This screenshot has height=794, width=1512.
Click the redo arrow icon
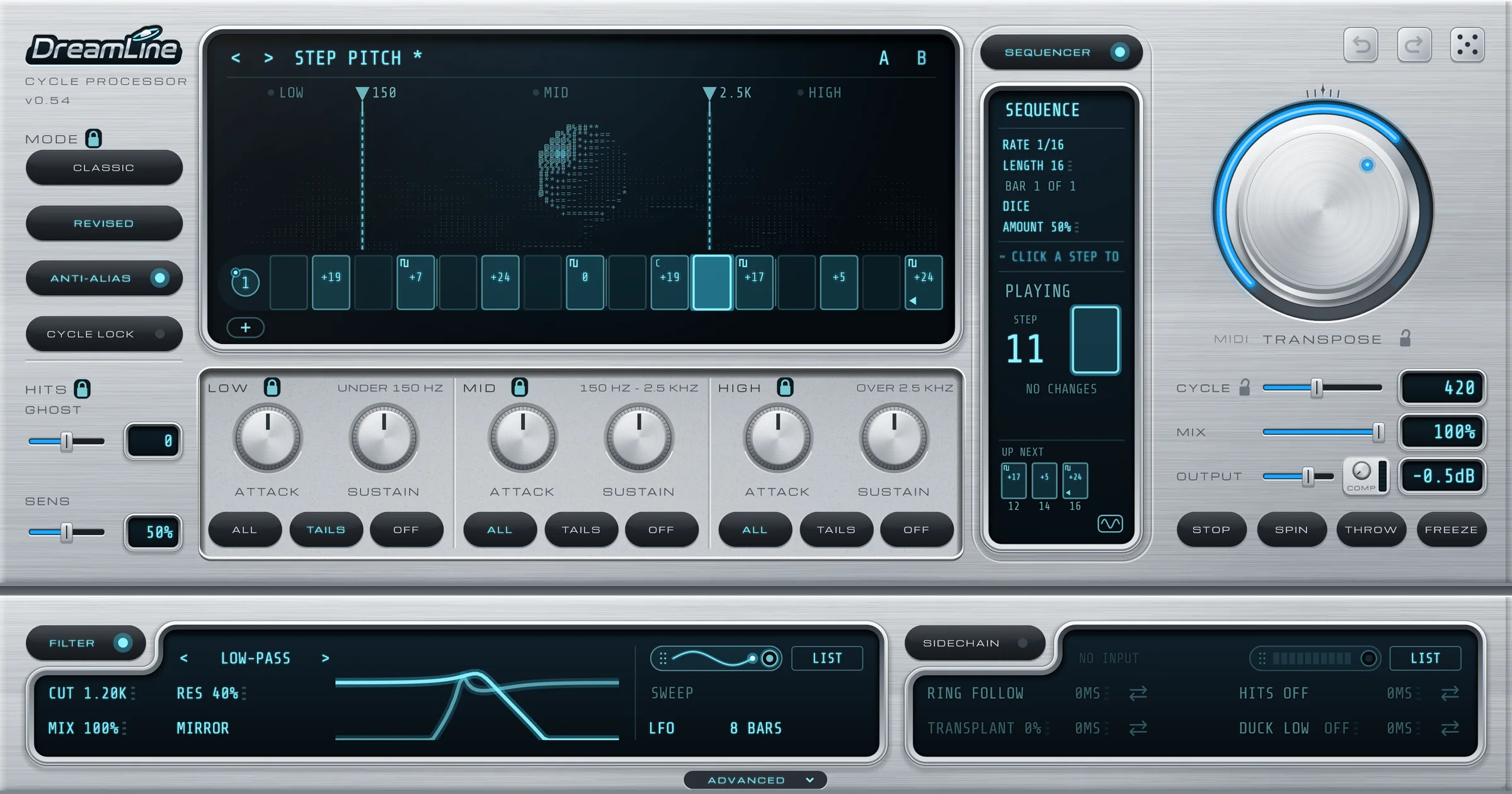tap(1414, 45)
